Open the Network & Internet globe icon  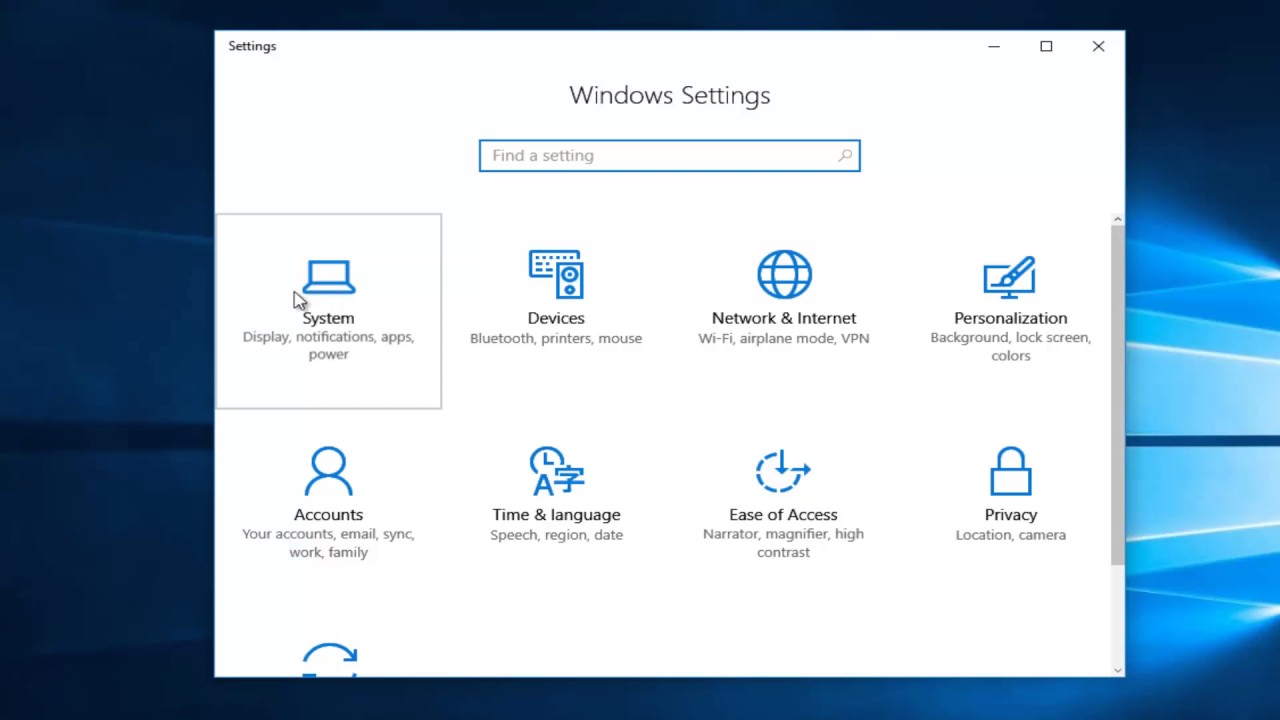[x=784, y=274]
